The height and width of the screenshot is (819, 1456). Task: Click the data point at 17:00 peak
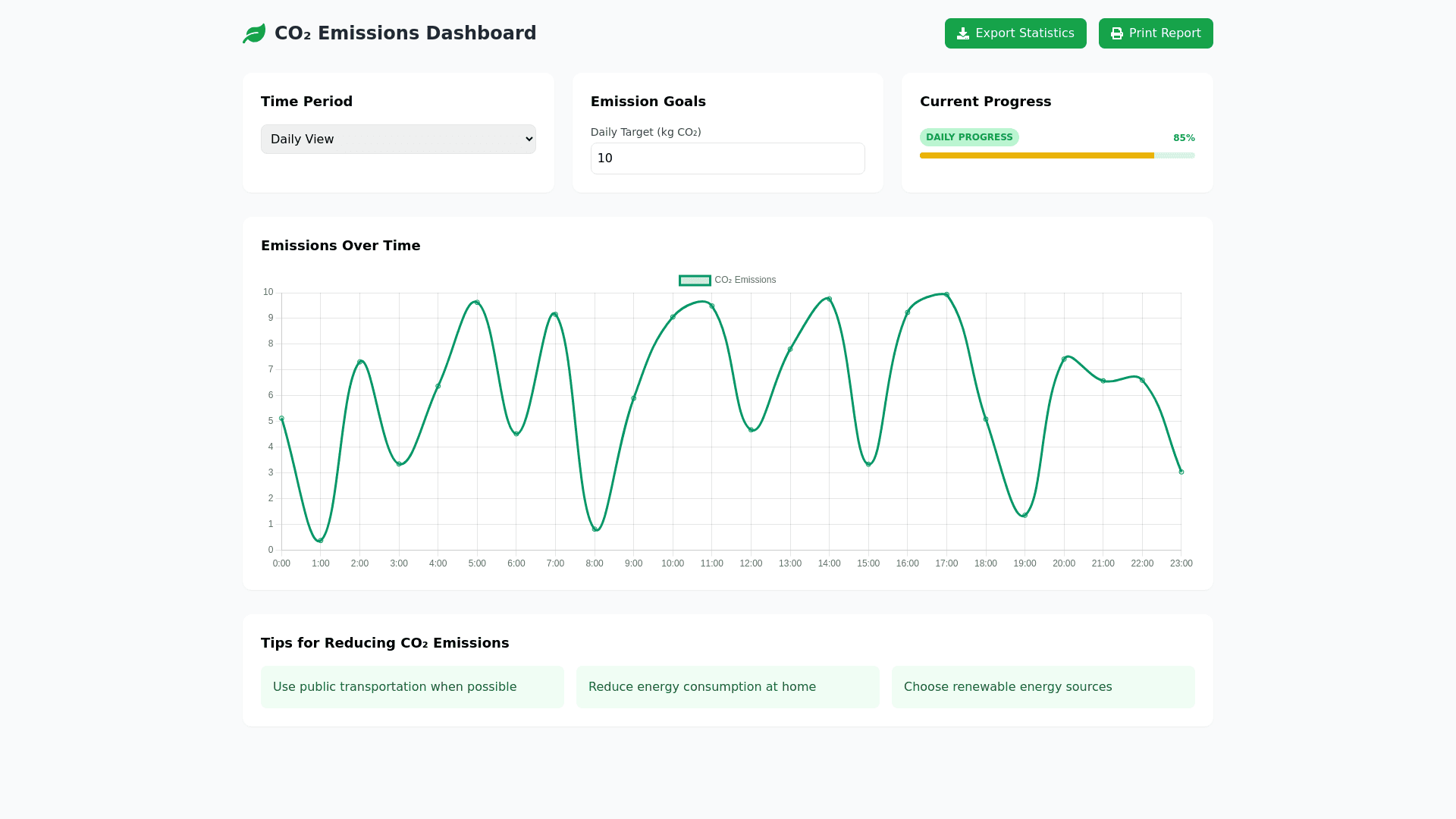tap(946, 295)
